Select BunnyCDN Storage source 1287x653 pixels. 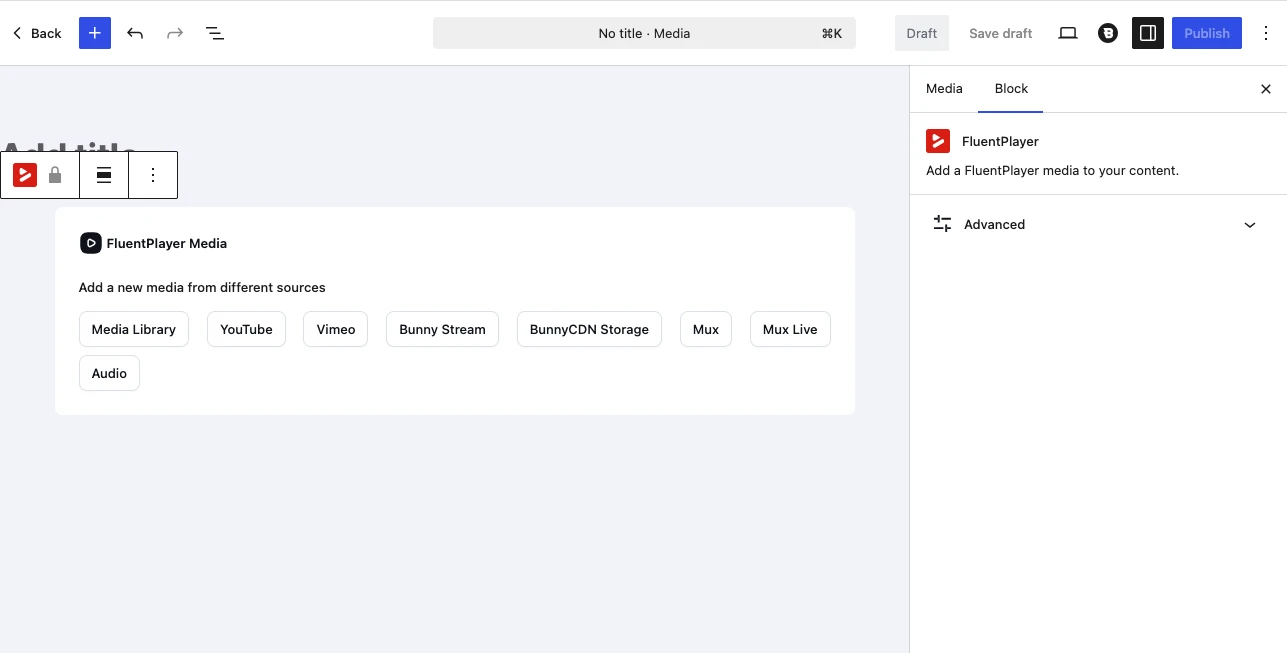pyautogui.click(x=589, y=329)
